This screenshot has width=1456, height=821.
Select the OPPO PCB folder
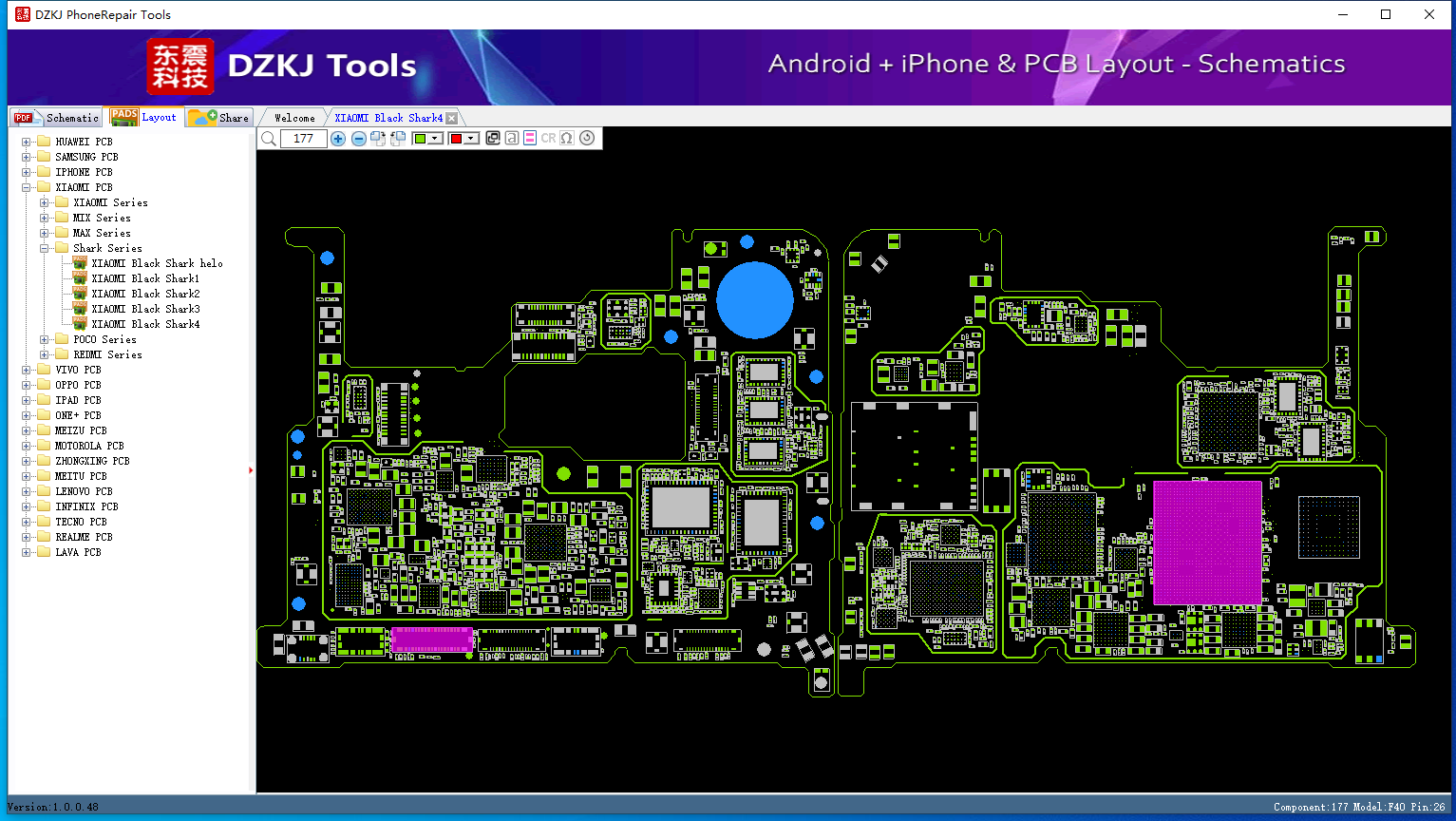point(78,385)
